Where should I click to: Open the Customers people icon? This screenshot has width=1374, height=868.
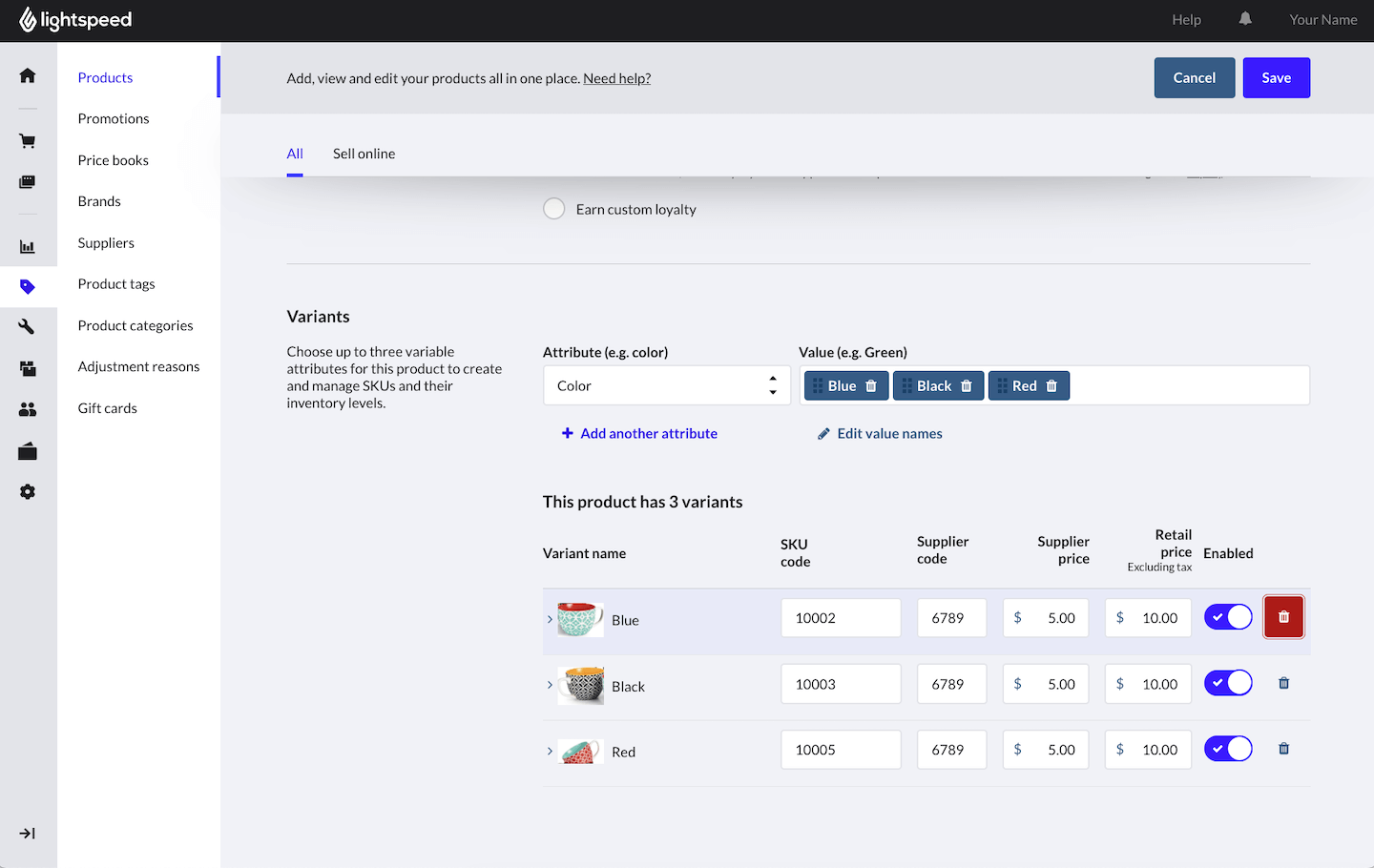[x=28, y=409]
